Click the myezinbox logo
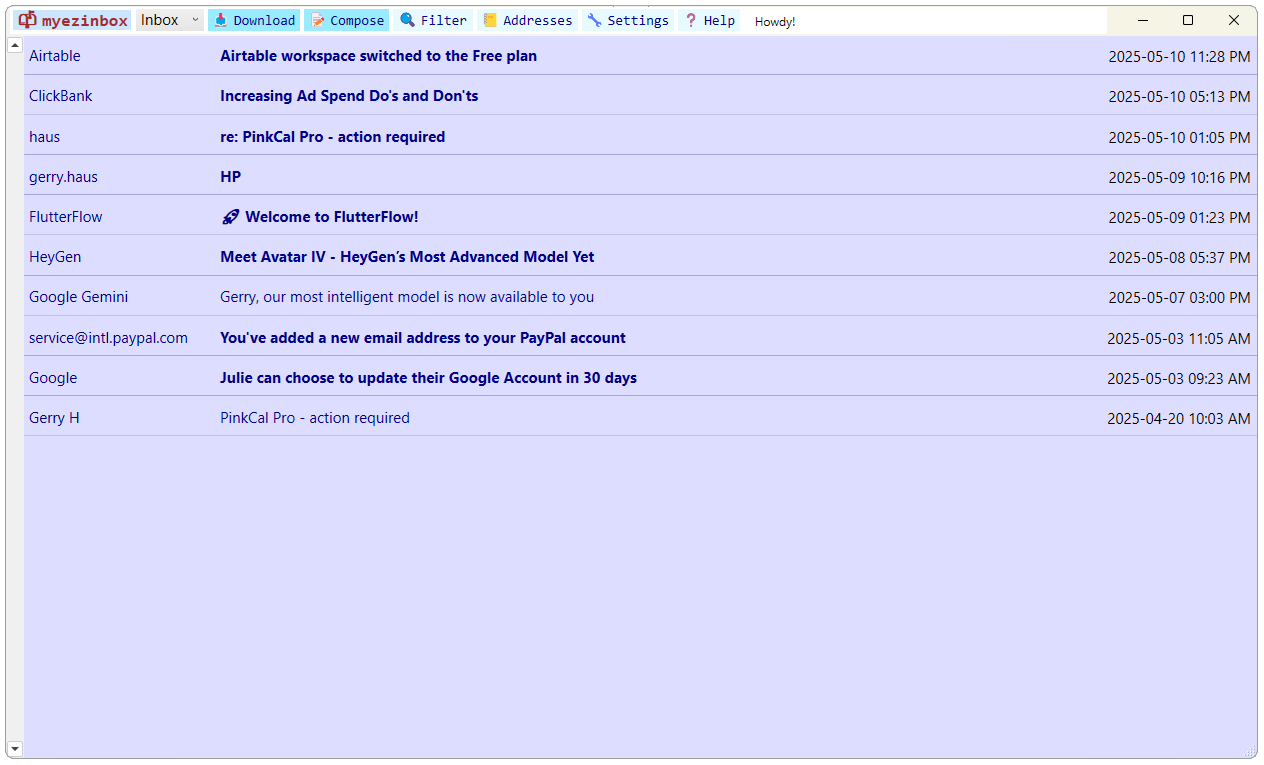 tap(71, 19)
